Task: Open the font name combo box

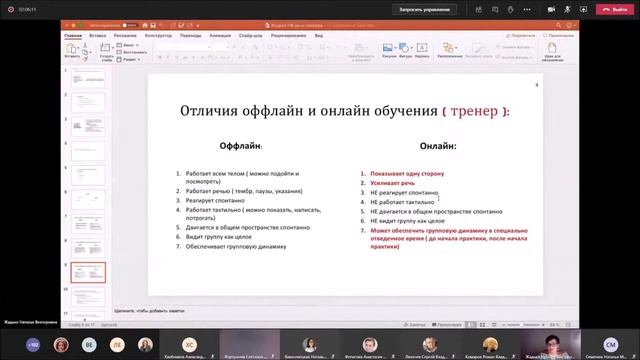Action: (x=184, y=47)
